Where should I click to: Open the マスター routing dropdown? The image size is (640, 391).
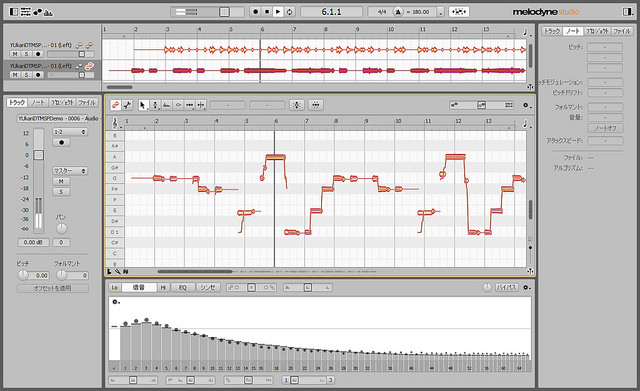click(70, 171)
